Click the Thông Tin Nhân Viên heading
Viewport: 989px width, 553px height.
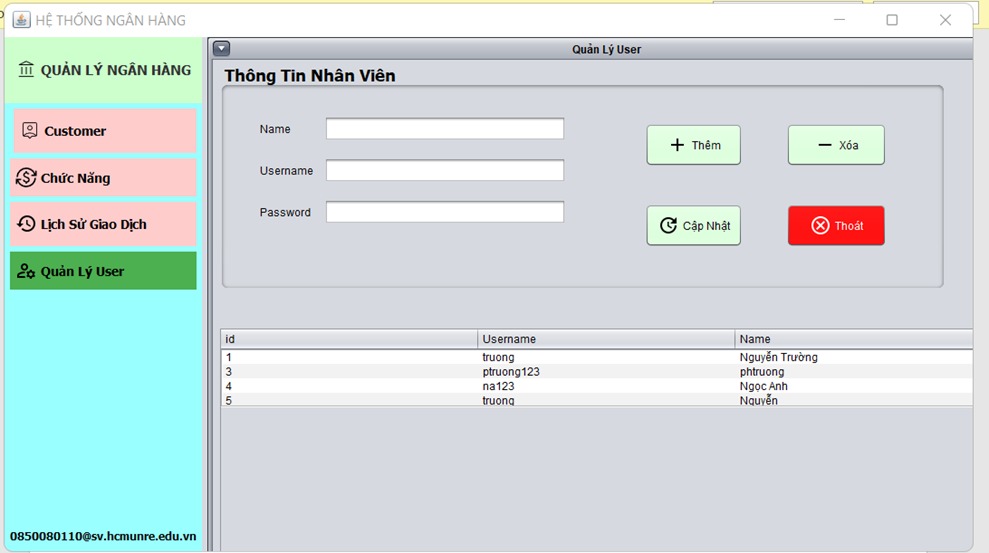310,76
